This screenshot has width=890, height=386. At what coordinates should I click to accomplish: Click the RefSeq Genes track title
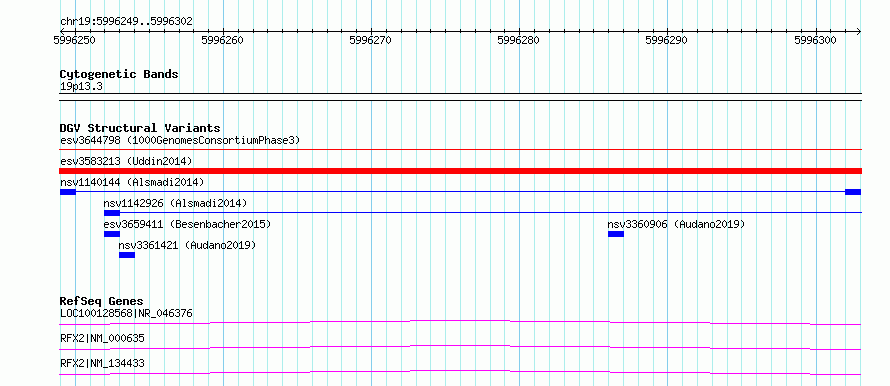(x=102, y=301)
